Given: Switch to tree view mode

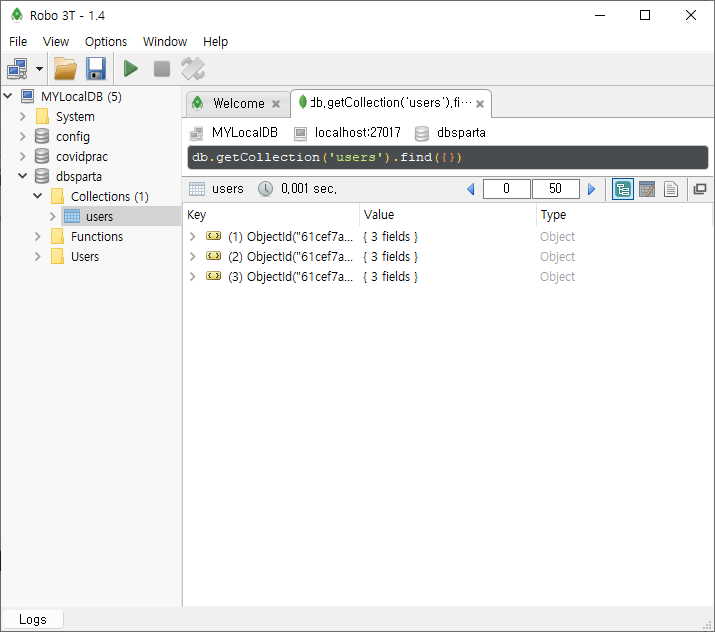Looking at the screenshot, I should [x=622, y=189].
